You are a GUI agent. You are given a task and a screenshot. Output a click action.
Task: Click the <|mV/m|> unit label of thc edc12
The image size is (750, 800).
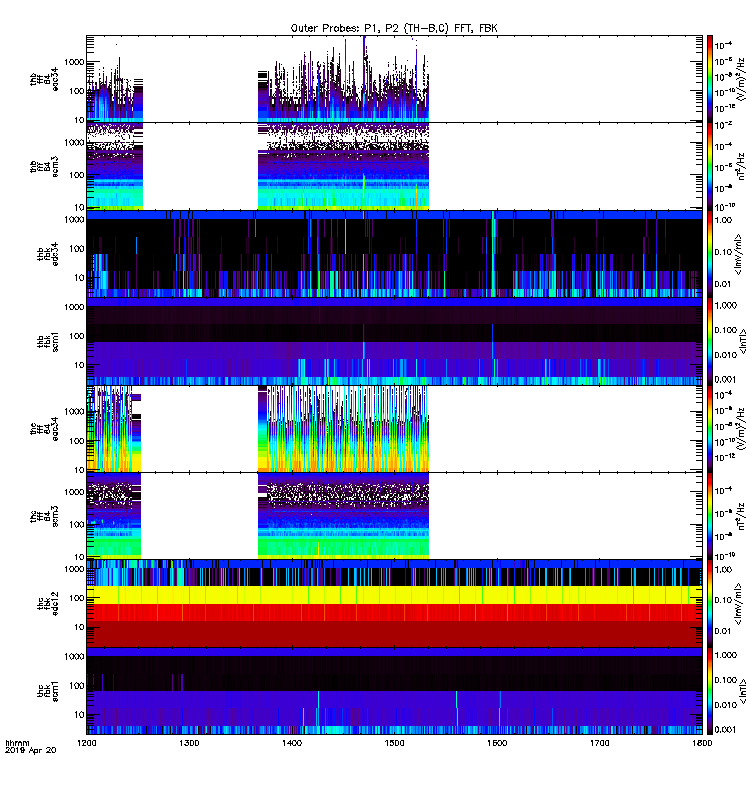coord(739,604)
